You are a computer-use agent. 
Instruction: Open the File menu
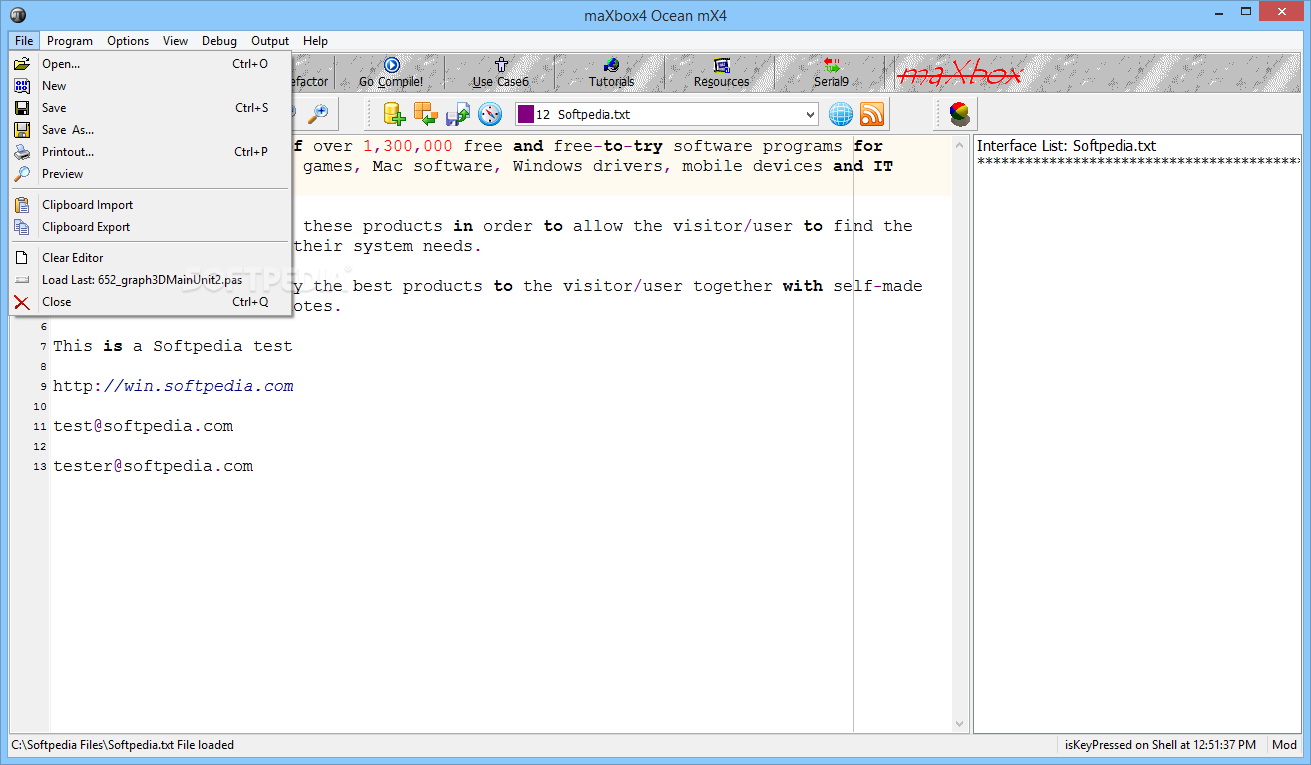click(x=24, y=41)
